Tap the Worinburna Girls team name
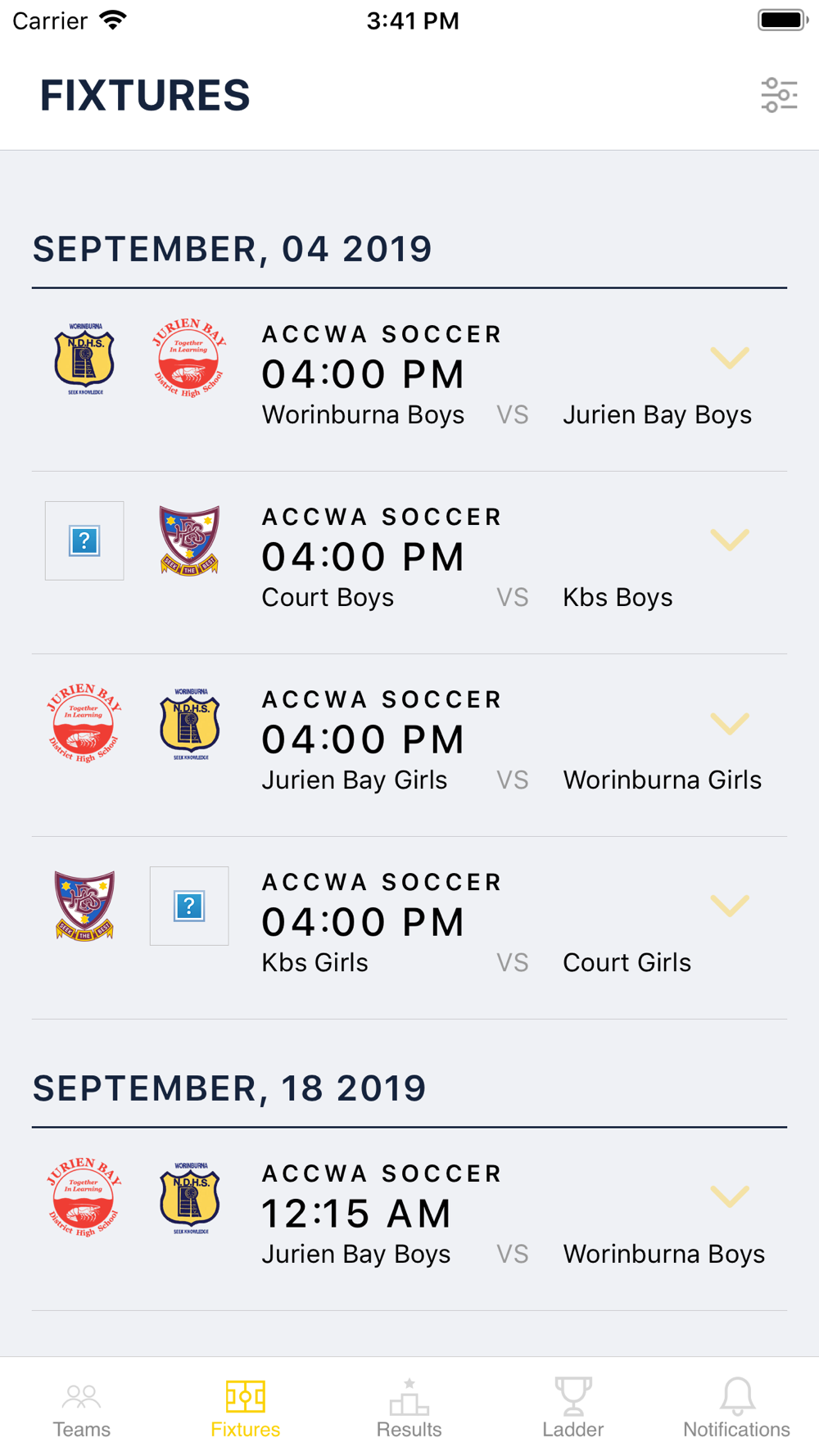Viewport: 819px width, 1456px height. (x=663, y=780)
